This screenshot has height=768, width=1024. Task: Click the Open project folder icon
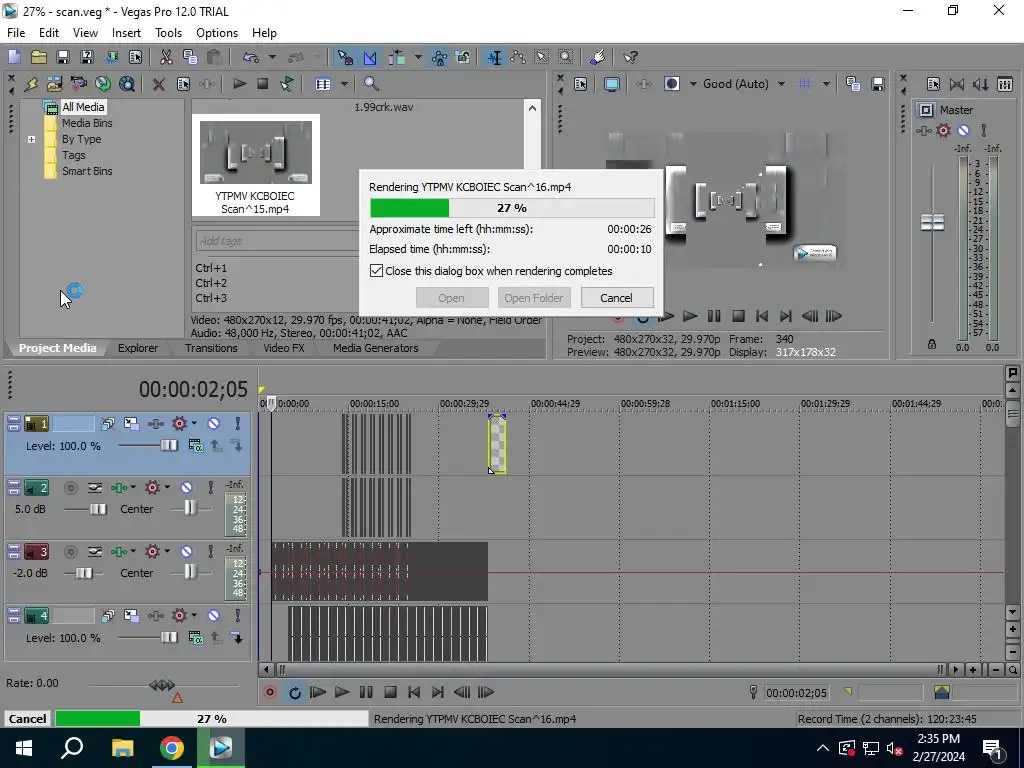[x=39, y=57]
